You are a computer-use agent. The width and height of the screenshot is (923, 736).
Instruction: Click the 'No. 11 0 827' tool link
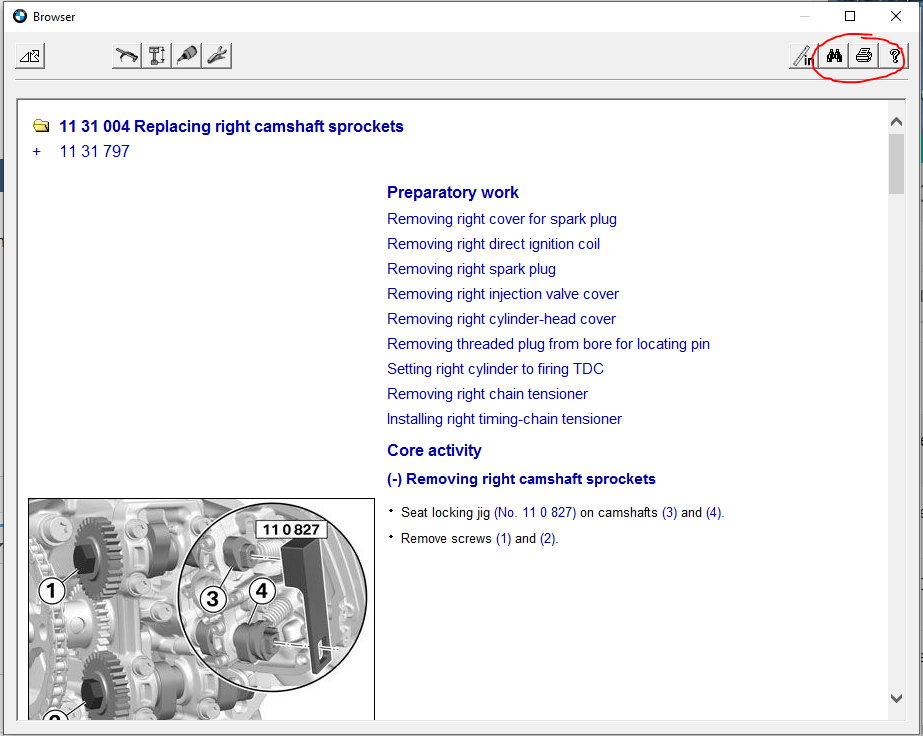click(x=536, y=512)
